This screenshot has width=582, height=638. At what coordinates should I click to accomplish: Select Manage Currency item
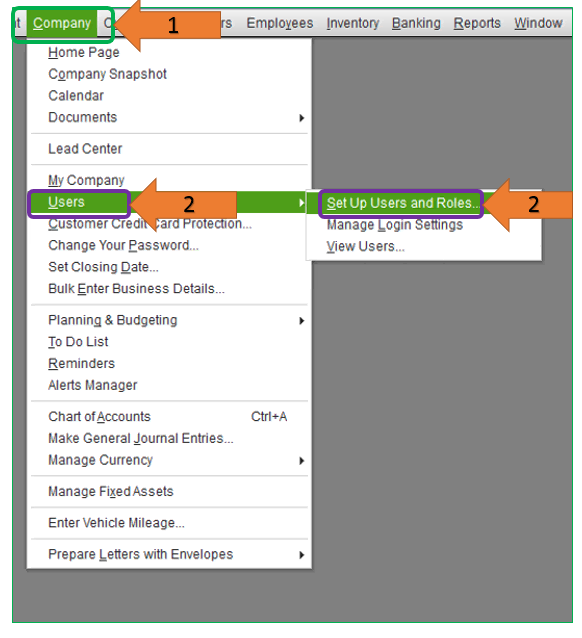click(x=101, y=460)
